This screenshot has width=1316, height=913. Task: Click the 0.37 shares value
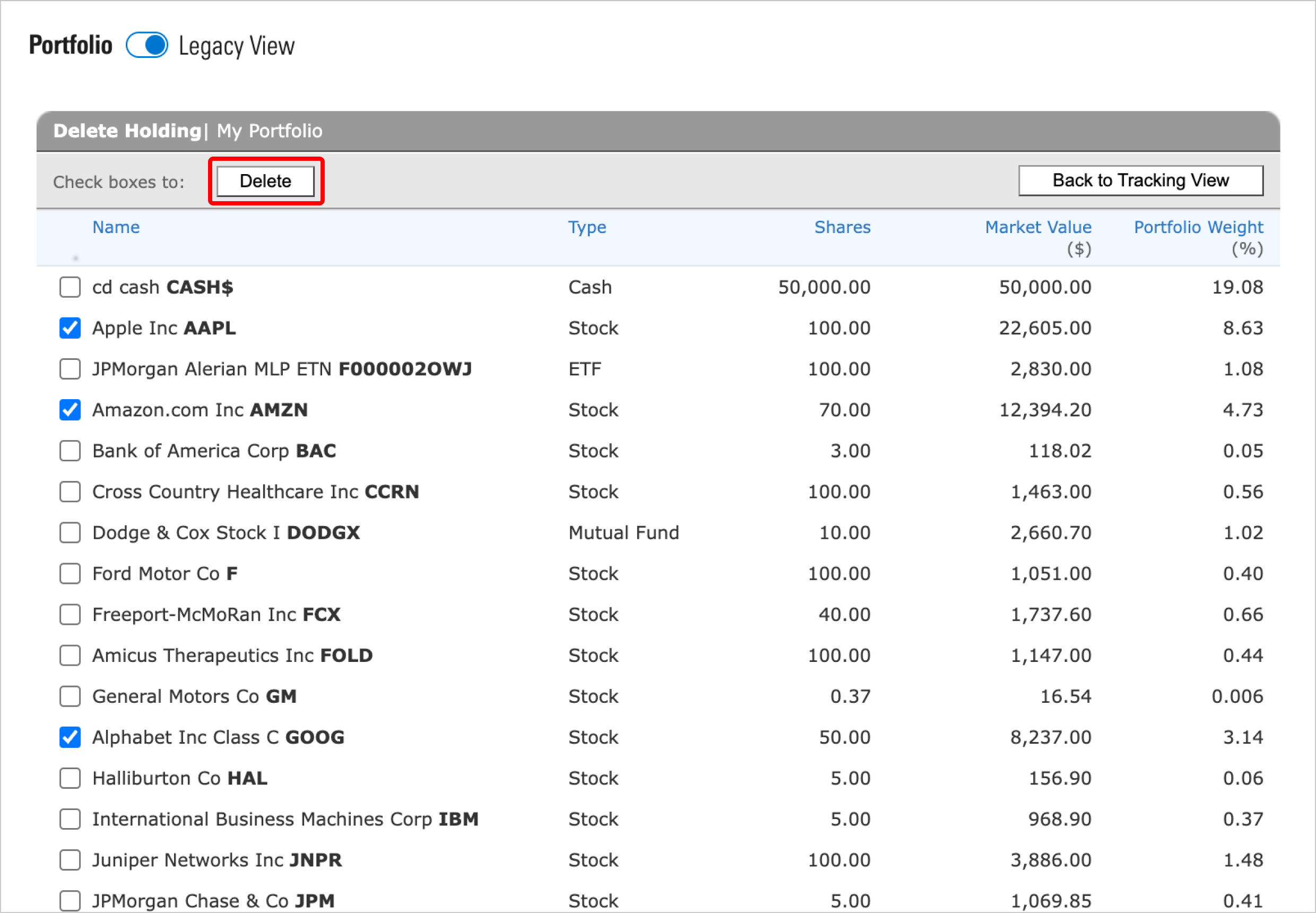850,696
